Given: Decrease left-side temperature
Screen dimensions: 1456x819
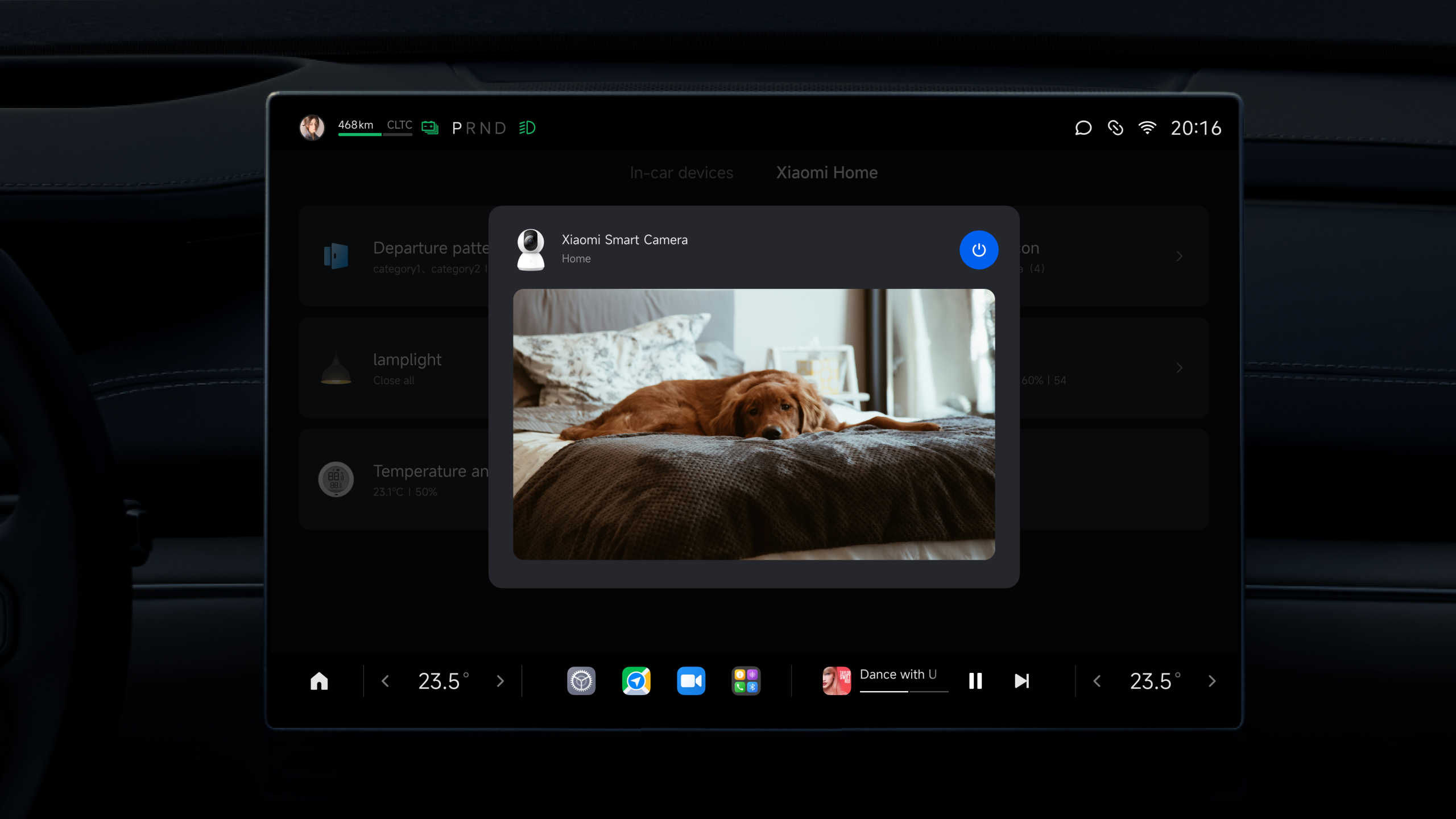Looking at the screenshot, I should pos(386,681).
